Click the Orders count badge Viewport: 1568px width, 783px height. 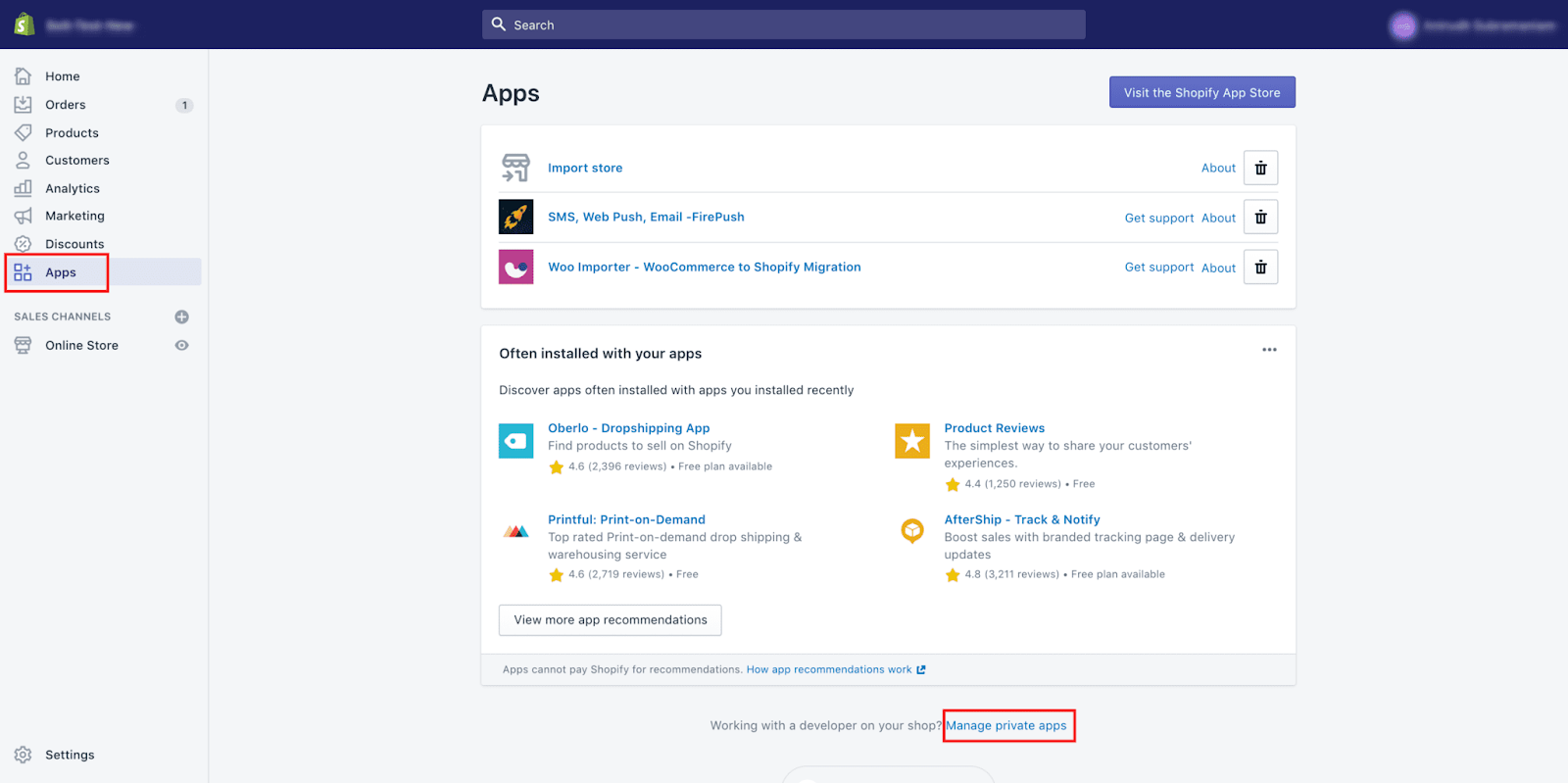(184, 105)
